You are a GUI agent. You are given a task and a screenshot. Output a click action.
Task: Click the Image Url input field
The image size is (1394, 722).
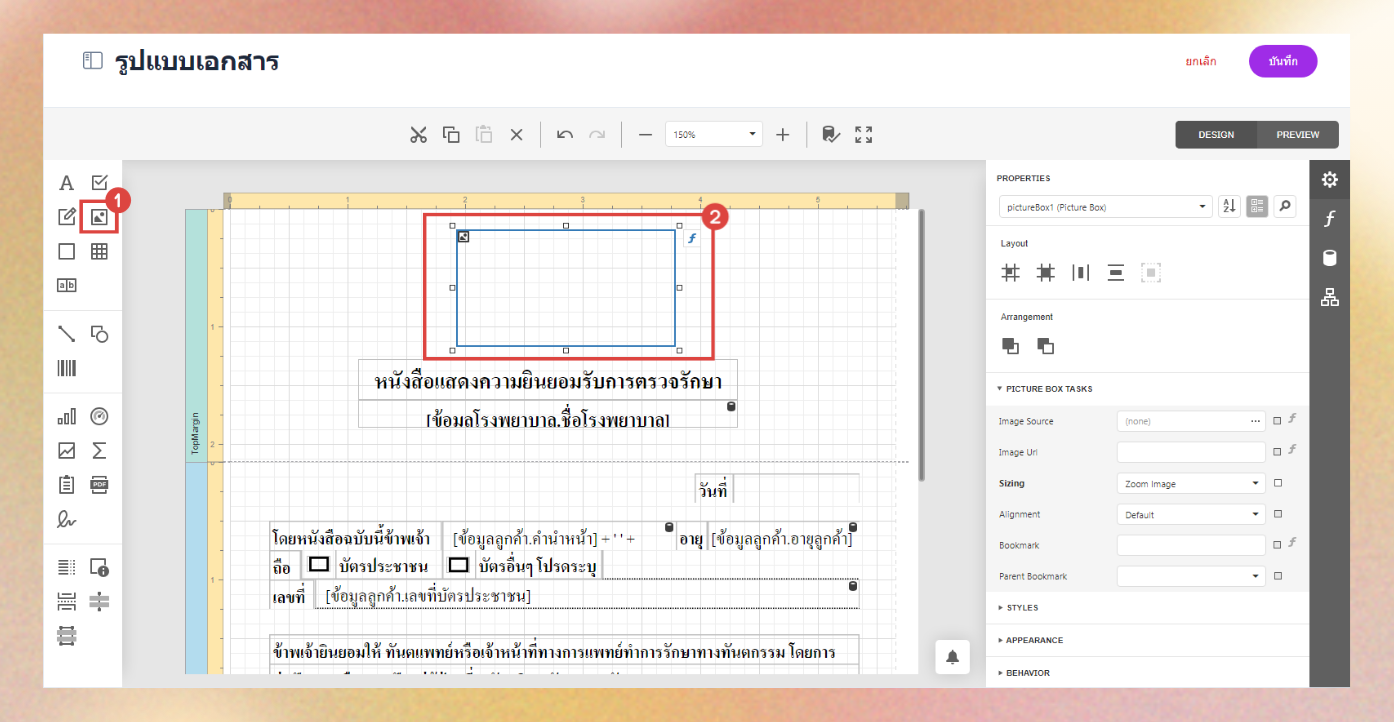click(x=1191, y=453)
